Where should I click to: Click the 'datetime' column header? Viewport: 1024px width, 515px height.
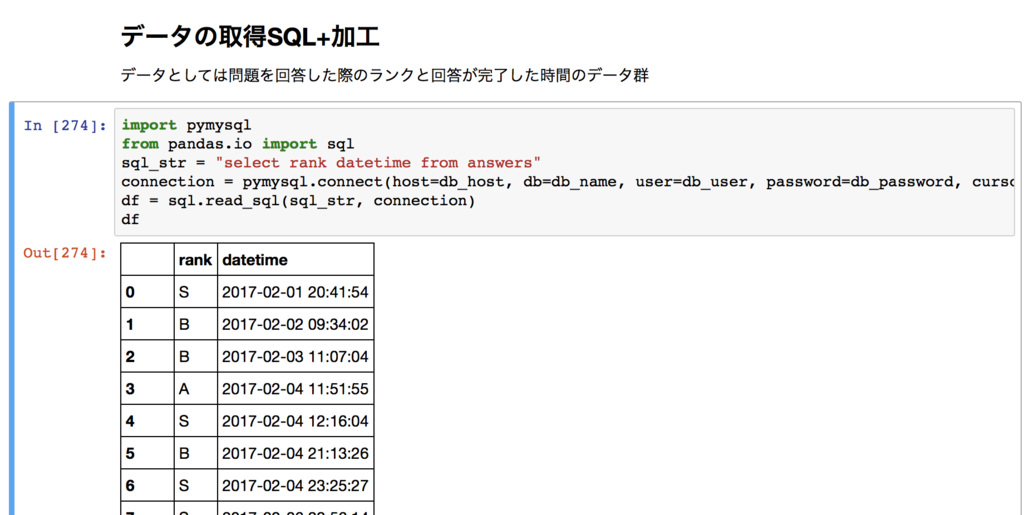pyautogui.click(x=295, y=260)
